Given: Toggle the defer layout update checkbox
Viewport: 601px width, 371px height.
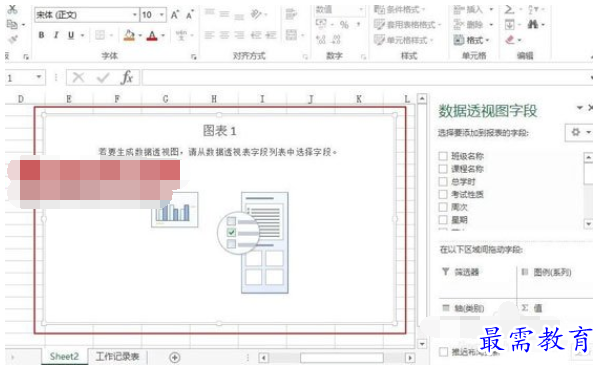Looking at the screenshot, I should (x=443, y=352).
